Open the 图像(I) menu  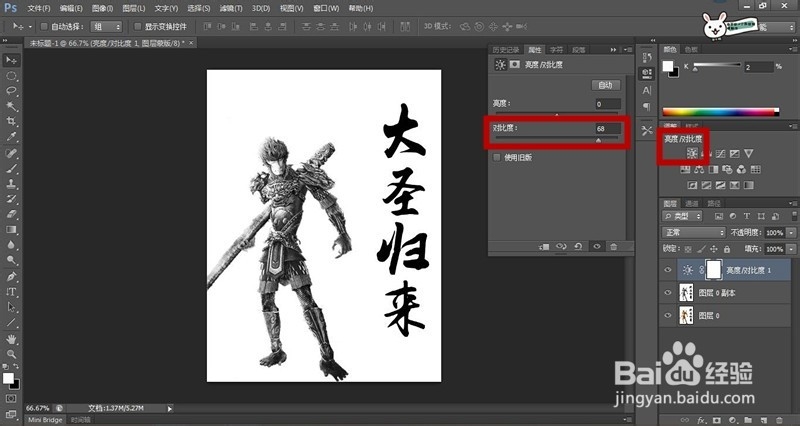point(102,8)
